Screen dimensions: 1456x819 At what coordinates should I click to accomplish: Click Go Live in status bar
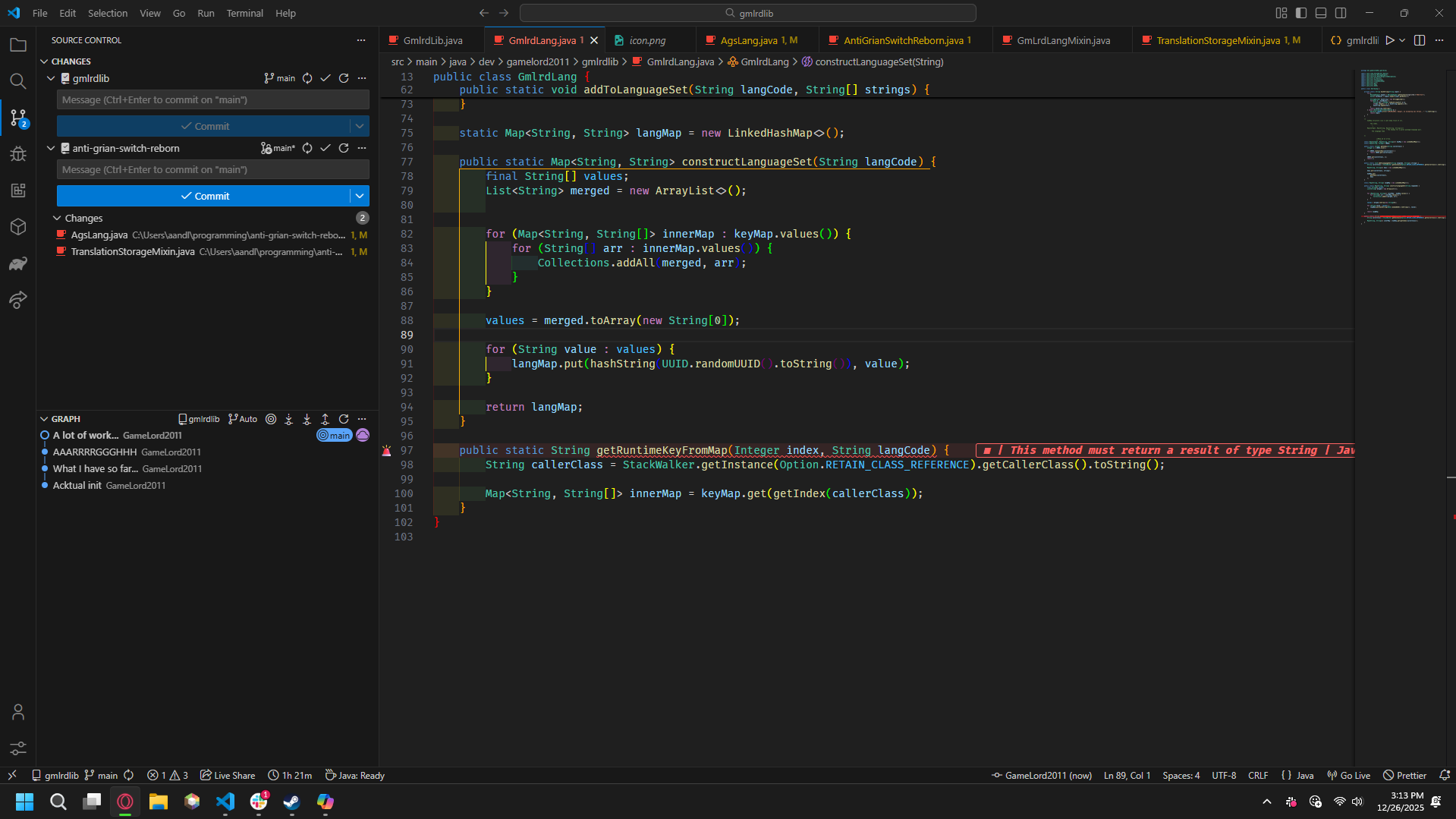click(1348, 775)
